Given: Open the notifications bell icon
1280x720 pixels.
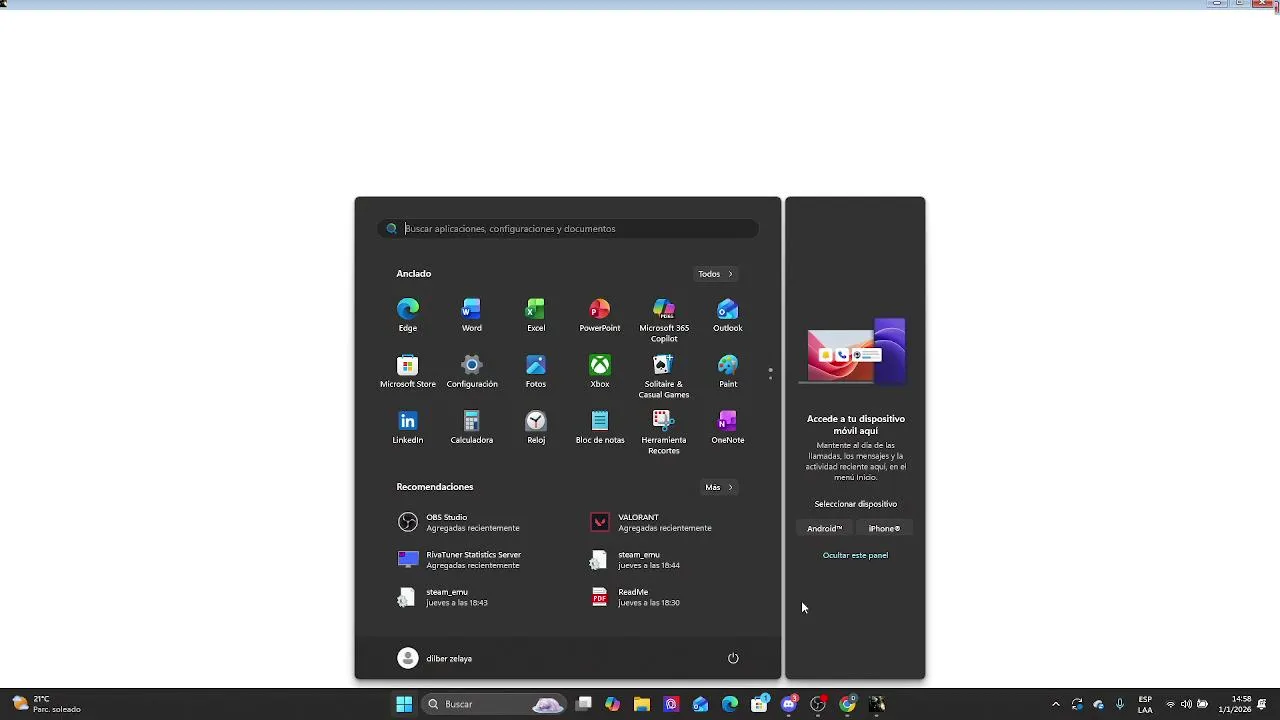Looking at the screenshot, I should click(x=1263, y=704).
